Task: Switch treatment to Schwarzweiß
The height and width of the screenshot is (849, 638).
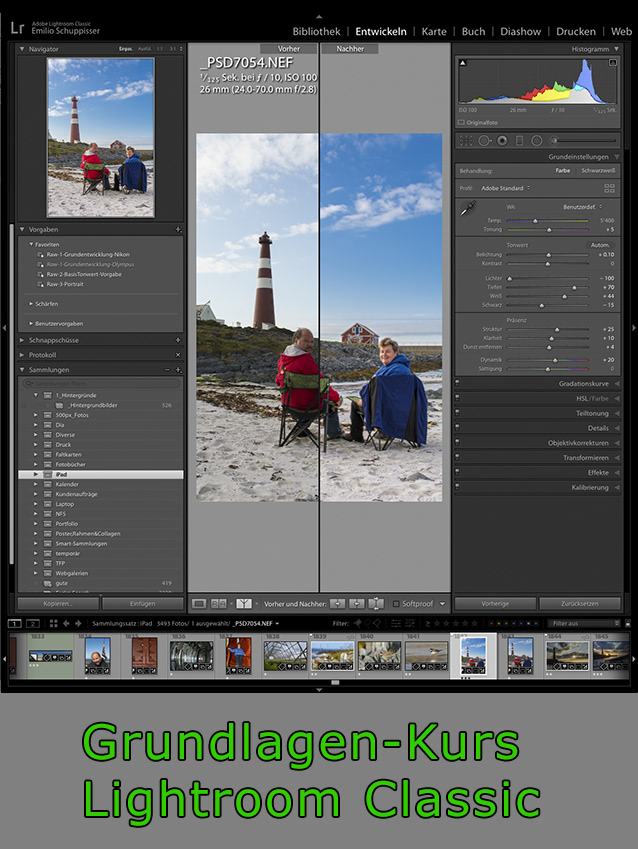Action: (x=598, y=171)
